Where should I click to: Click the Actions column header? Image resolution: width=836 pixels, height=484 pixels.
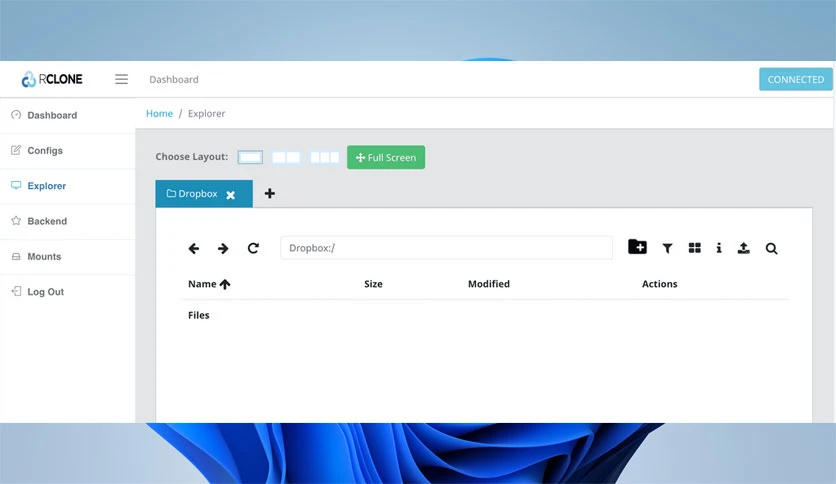pyautogui.click(x=660, y=284)
